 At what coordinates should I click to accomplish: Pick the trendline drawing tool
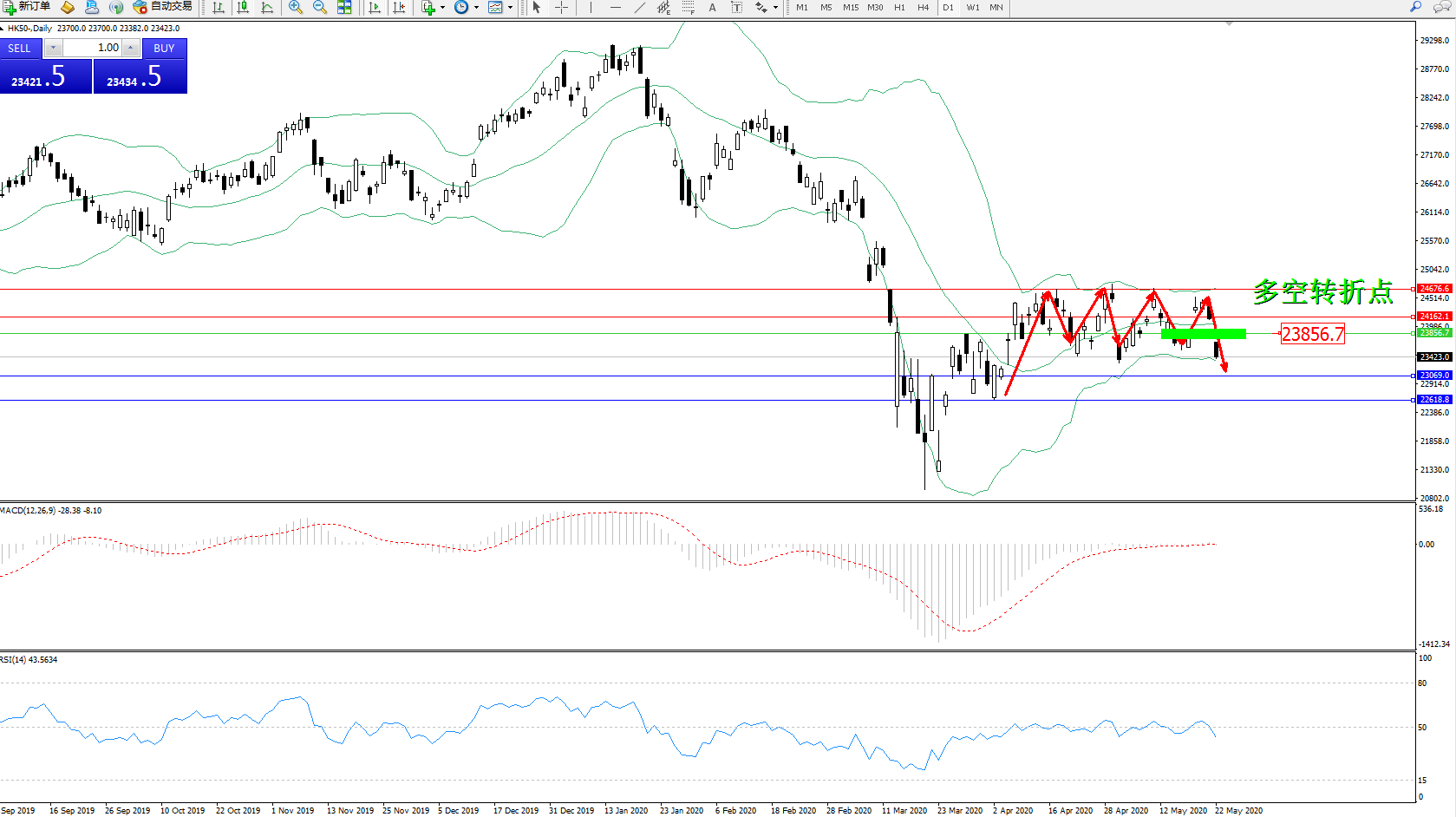639,7
